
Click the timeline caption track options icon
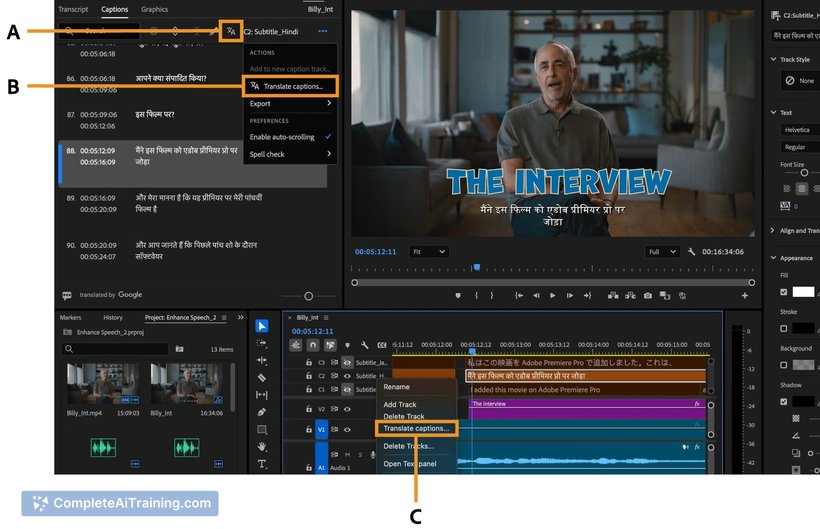(x=382, y=346)
